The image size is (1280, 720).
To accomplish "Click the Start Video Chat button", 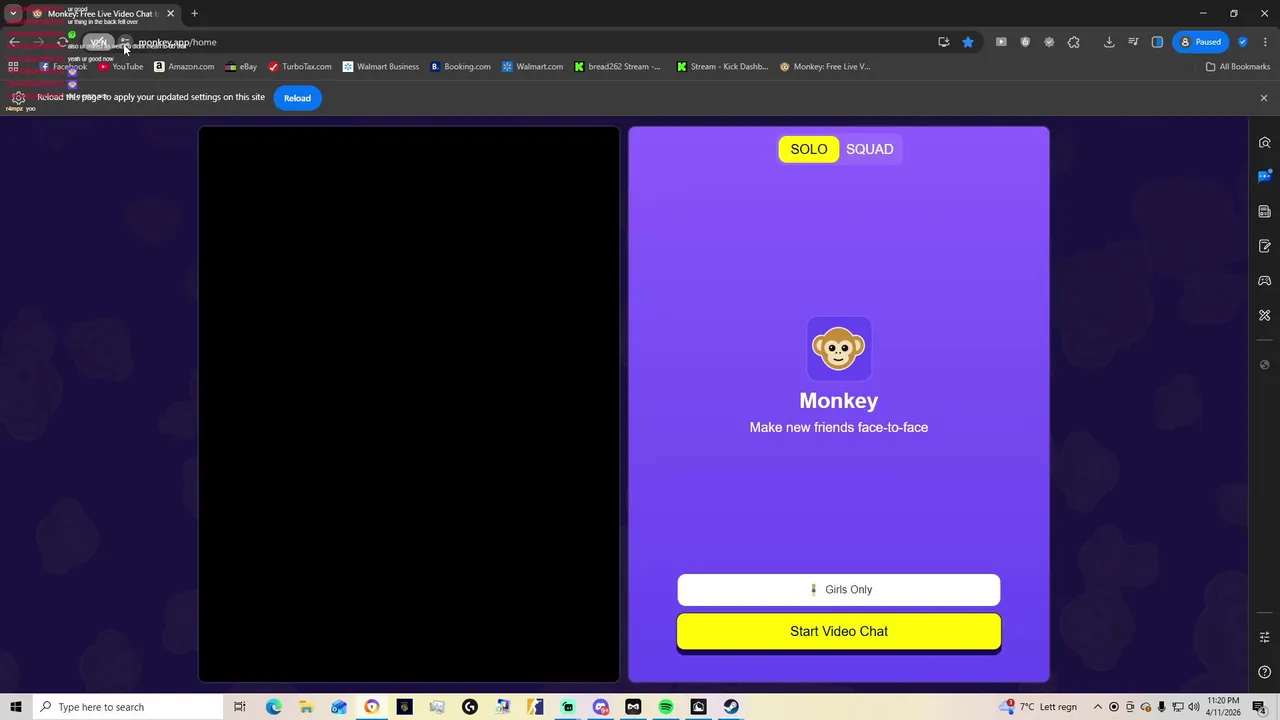I will click(838, 631).
